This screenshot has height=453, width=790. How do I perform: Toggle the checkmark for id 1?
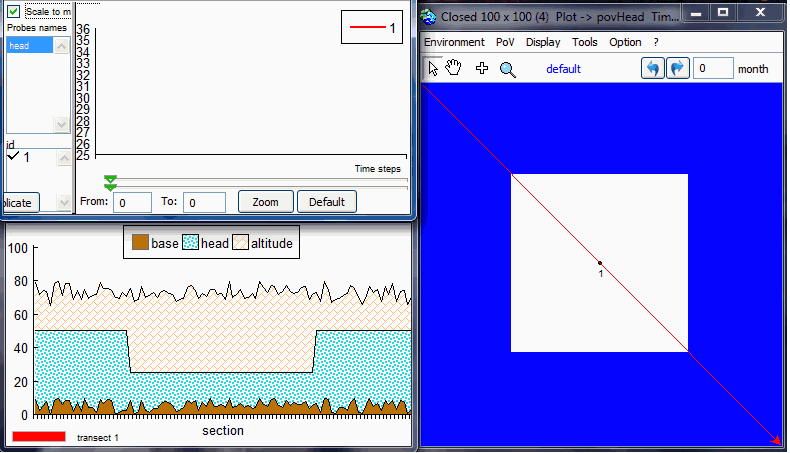point(13,157)
